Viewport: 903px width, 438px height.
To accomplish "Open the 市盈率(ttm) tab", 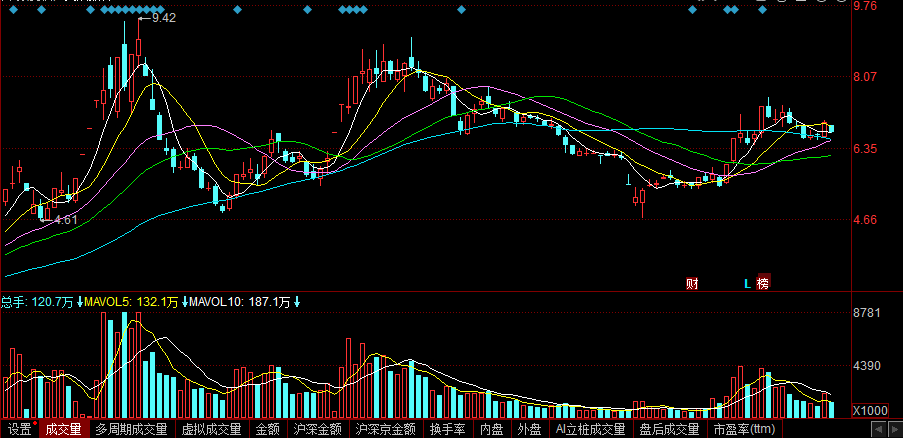I will [745, 429].
